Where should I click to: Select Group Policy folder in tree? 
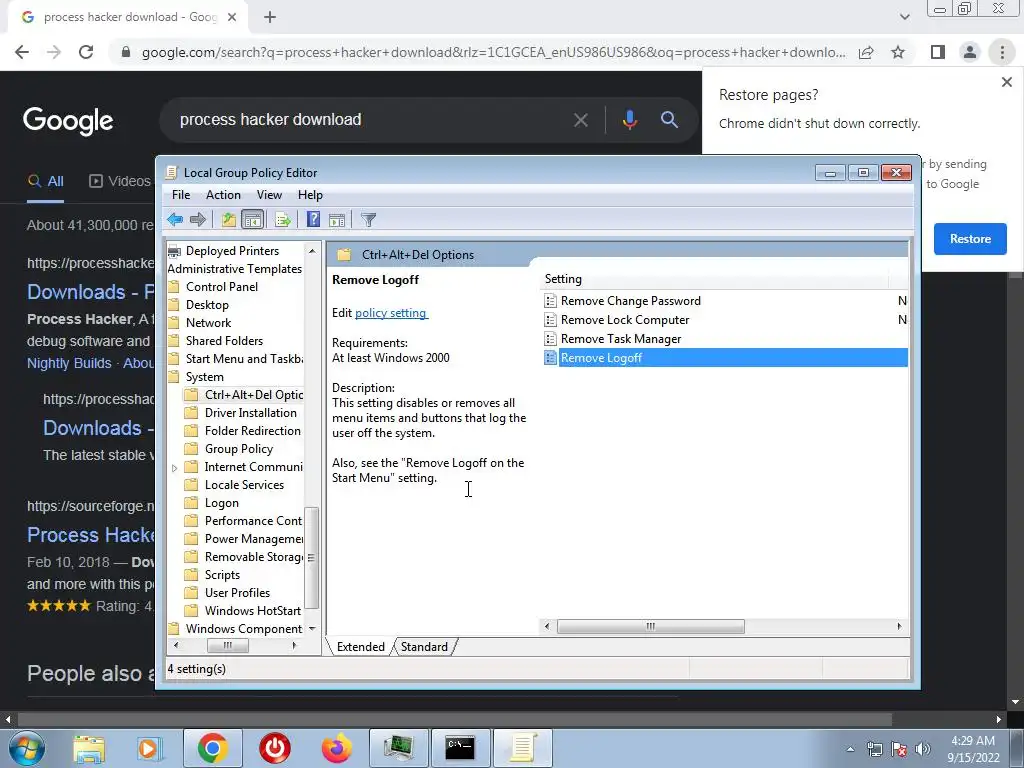click(x=238, y=449)
